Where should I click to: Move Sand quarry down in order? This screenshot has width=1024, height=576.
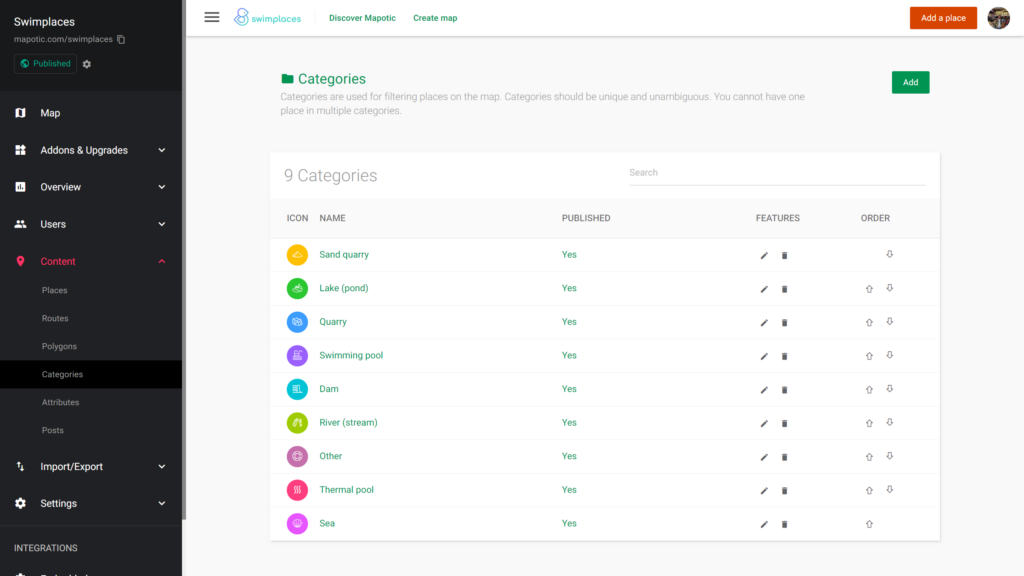889,255
